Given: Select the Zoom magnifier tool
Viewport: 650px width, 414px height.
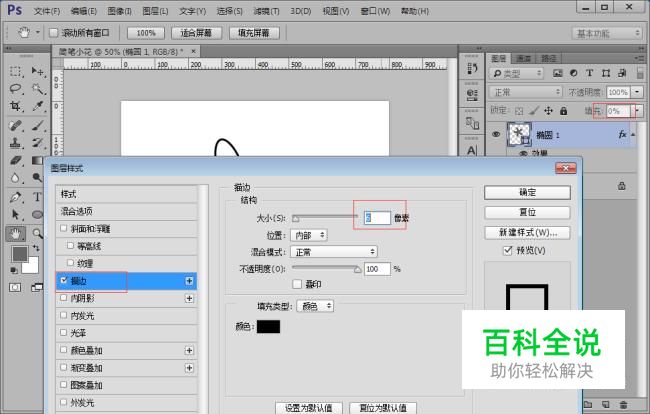Looking at the screenshot, I should (x=38, y=234).
